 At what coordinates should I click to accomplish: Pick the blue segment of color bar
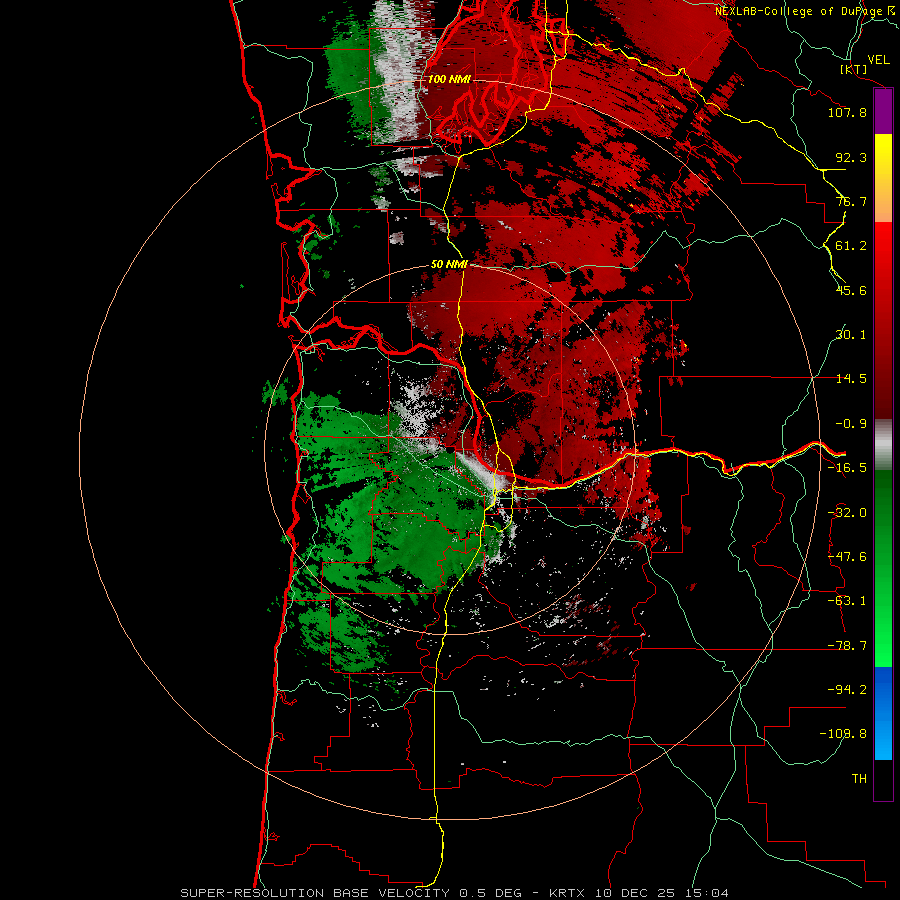point(883,713)
